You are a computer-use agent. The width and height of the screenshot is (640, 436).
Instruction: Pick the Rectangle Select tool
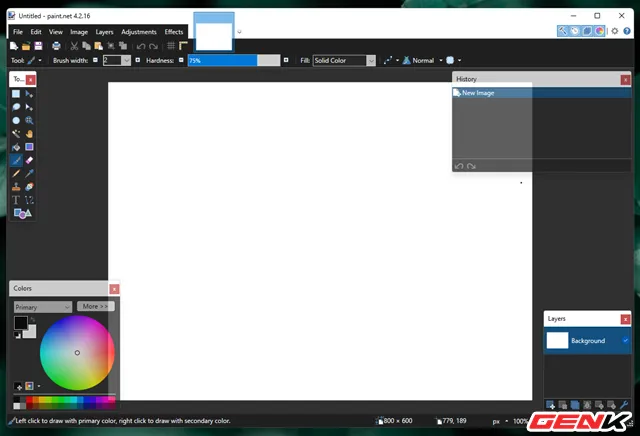16,93
